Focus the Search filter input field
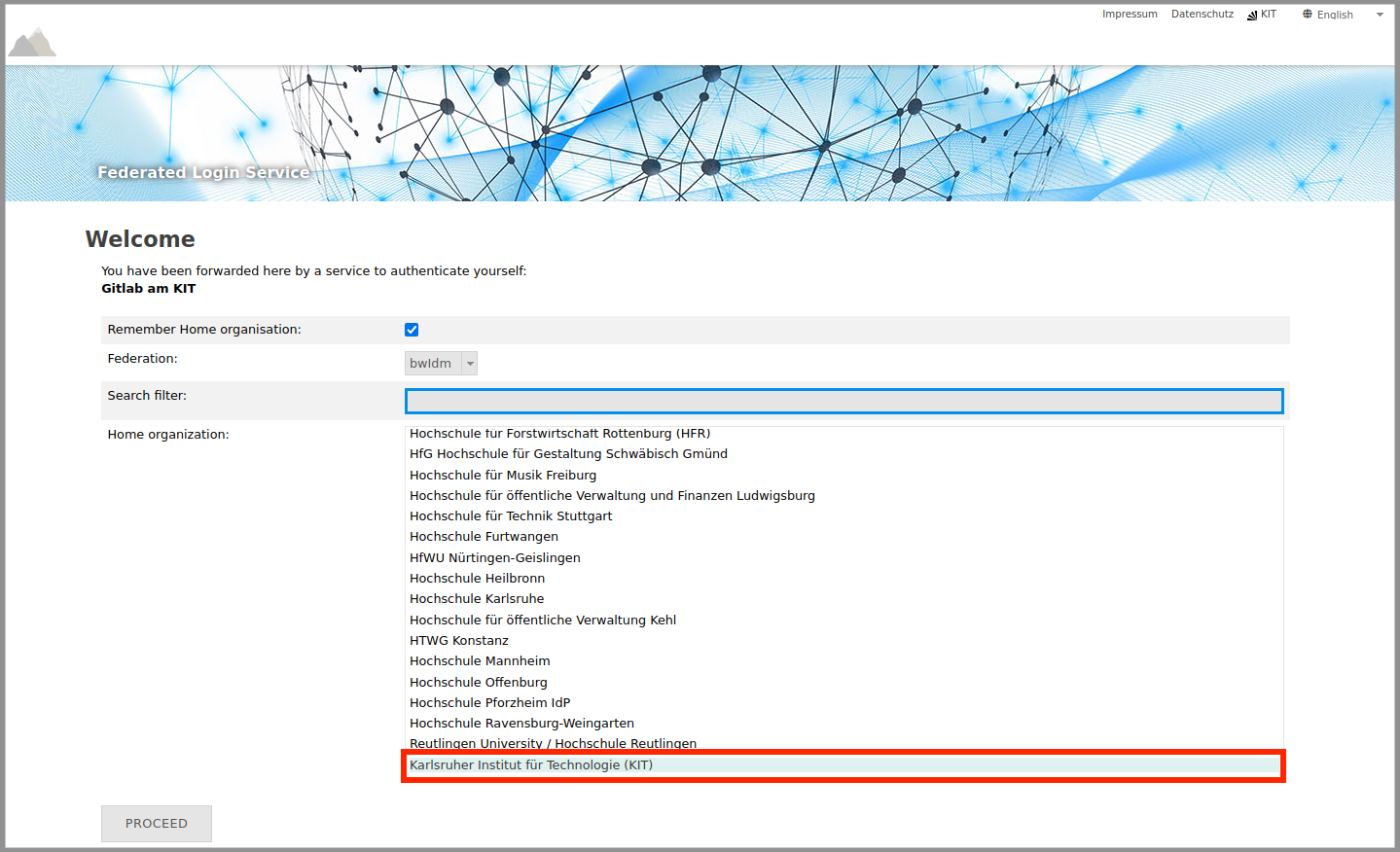This screenshot has height=852, width=1400. click(x=844, y=401)
